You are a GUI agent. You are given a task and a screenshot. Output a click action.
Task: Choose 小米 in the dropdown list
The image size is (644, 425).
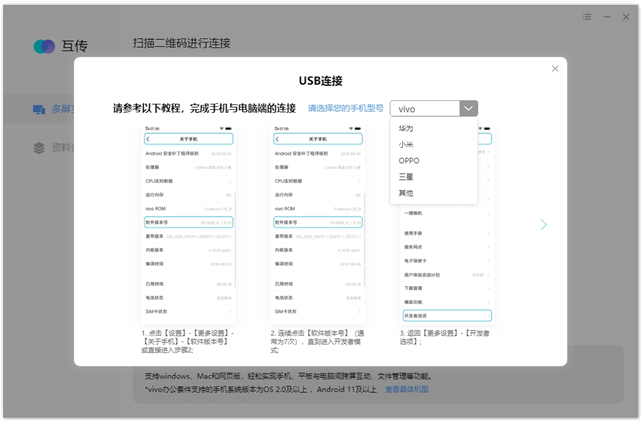pos(405,144)
